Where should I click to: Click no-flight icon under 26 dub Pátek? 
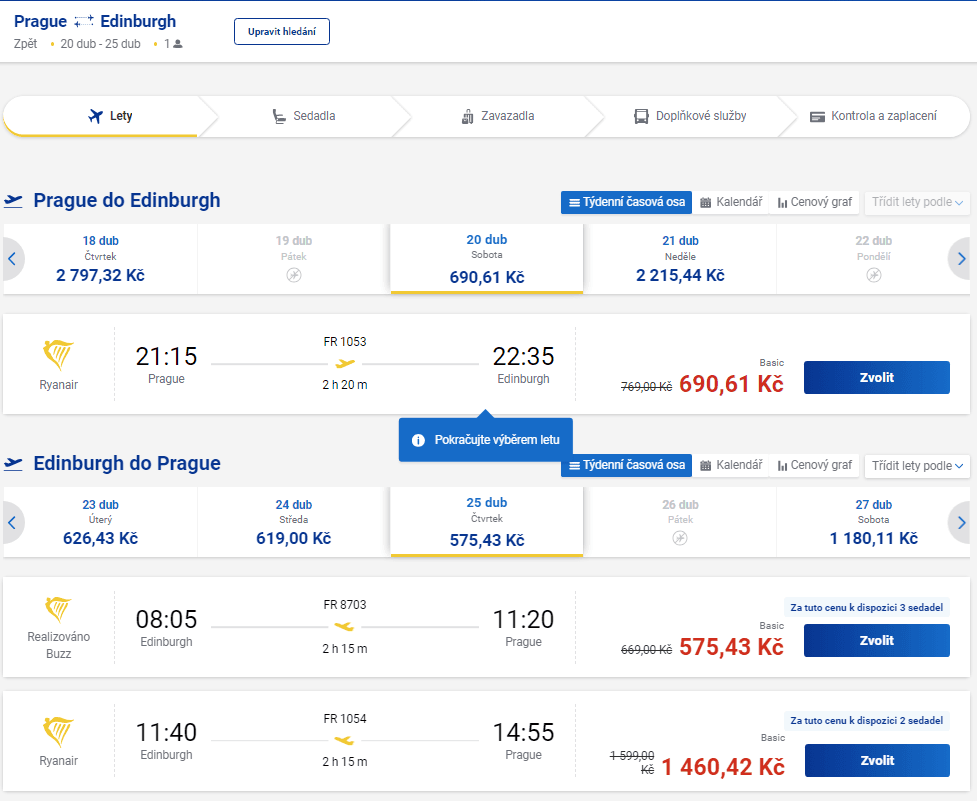tap(680, 538)
